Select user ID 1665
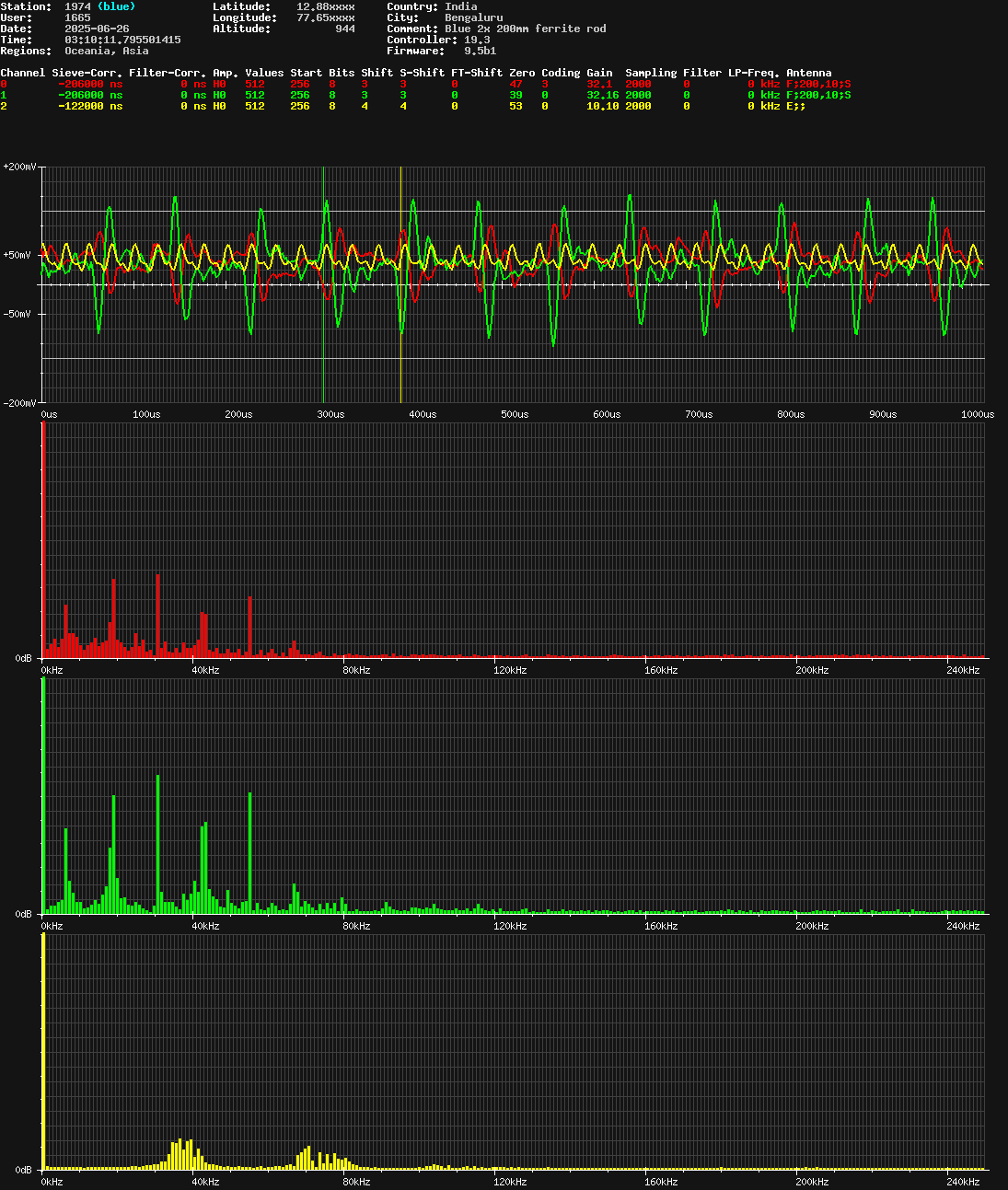 (77, 17)
